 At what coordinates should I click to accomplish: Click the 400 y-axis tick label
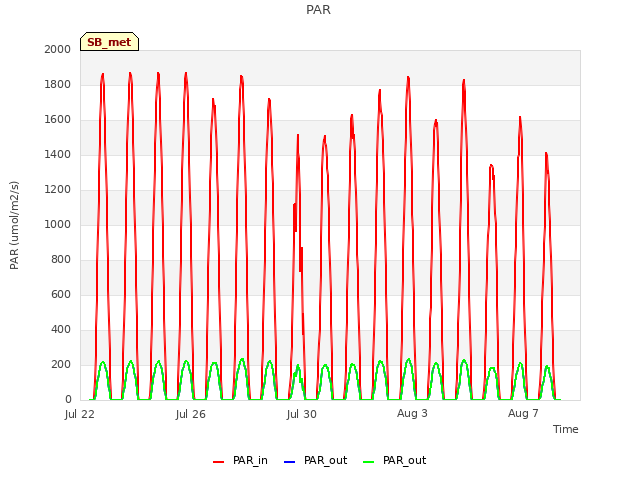tap(61, 329)
